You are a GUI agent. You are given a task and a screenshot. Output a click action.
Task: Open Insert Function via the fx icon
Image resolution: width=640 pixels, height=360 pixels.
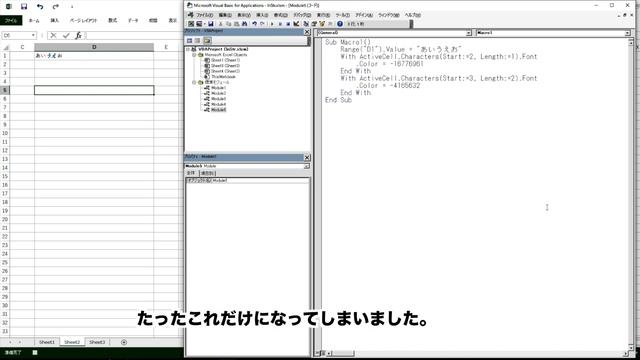tap(78, 36)
